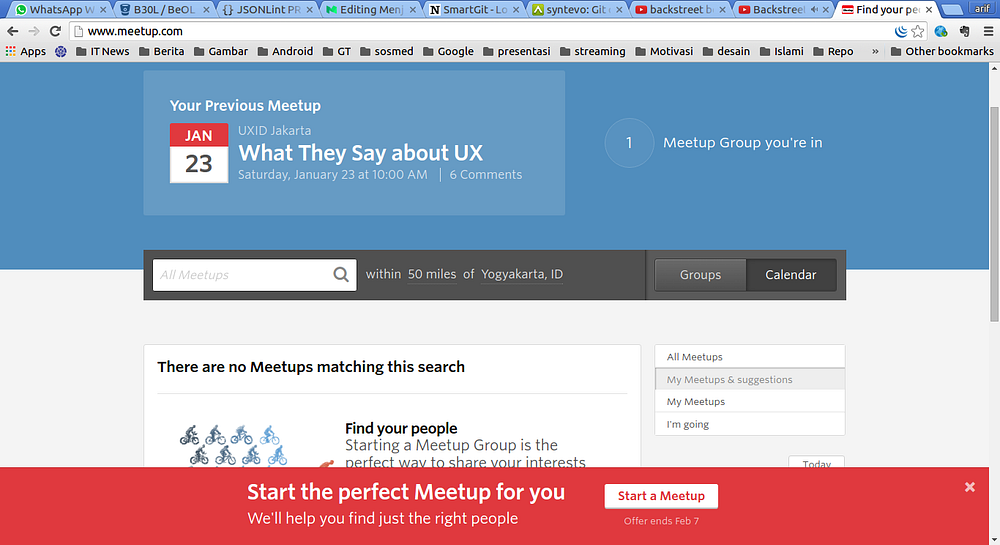
Task: Change the 50 miles distance selector
Action: pos(432,275)
